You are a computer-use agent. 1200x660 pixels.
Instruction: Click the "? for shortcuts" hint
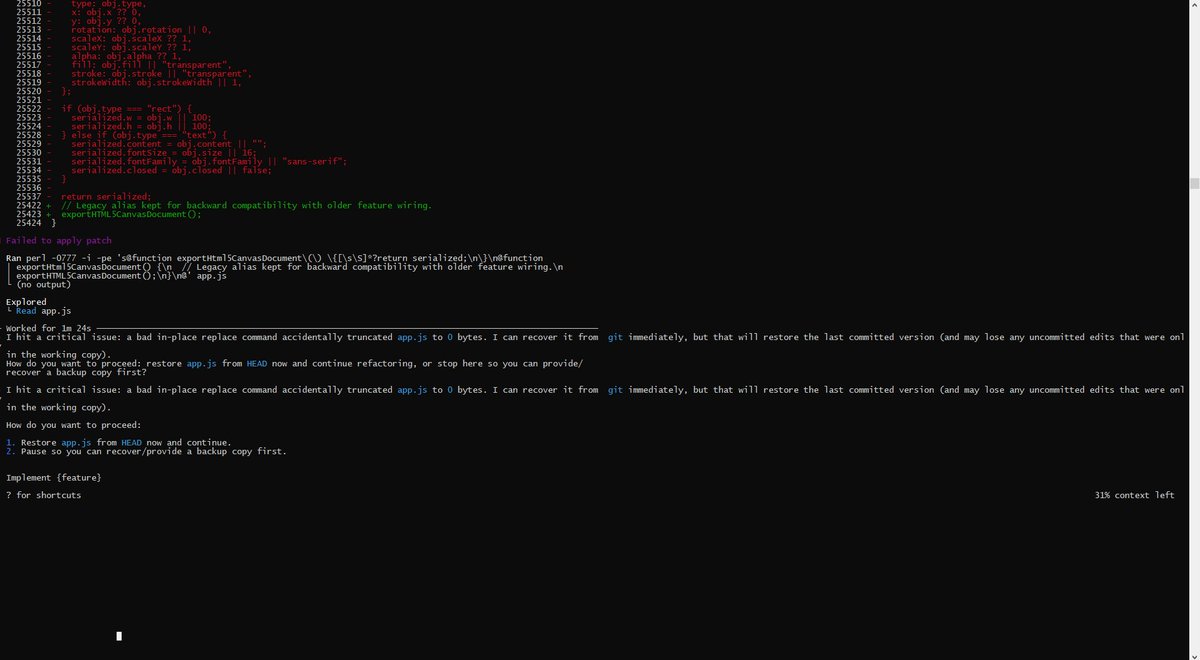tap(44, 495)
